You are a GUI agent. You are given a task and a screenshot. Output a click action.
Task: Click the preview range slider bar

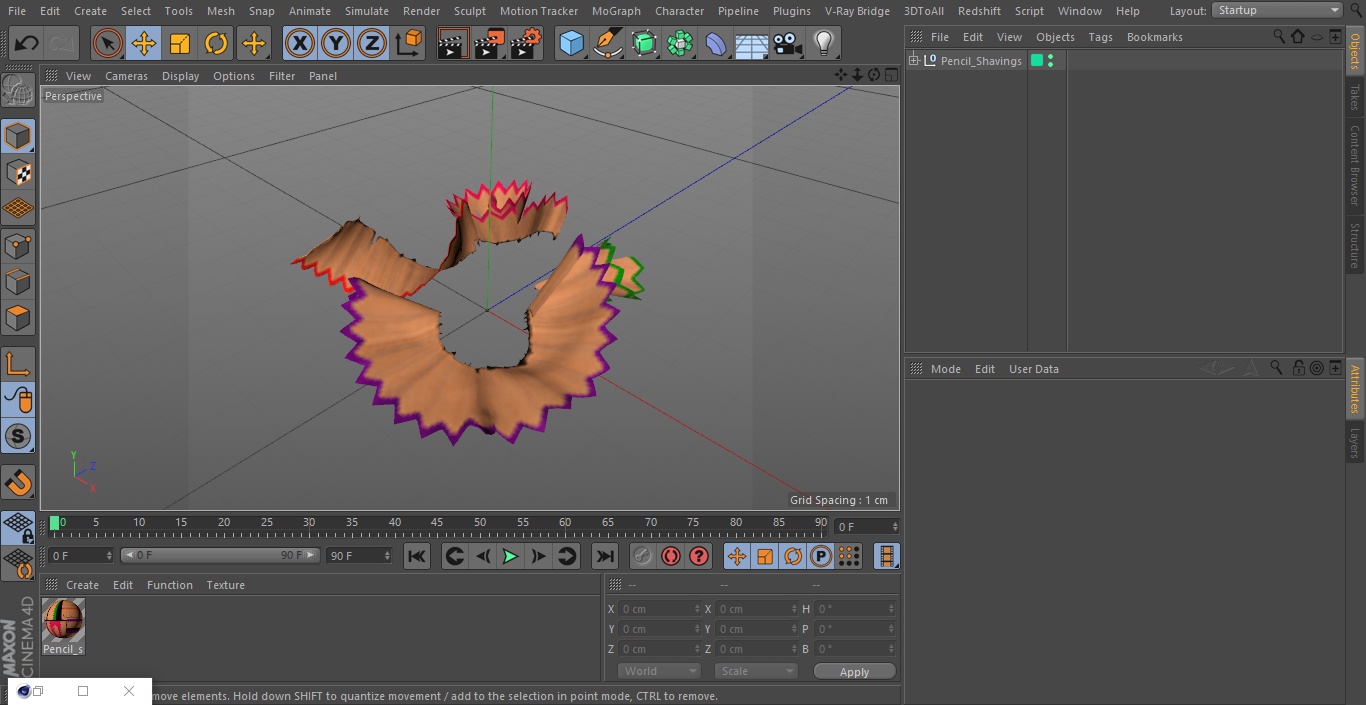pyautogui.click(x=220, y=555)
